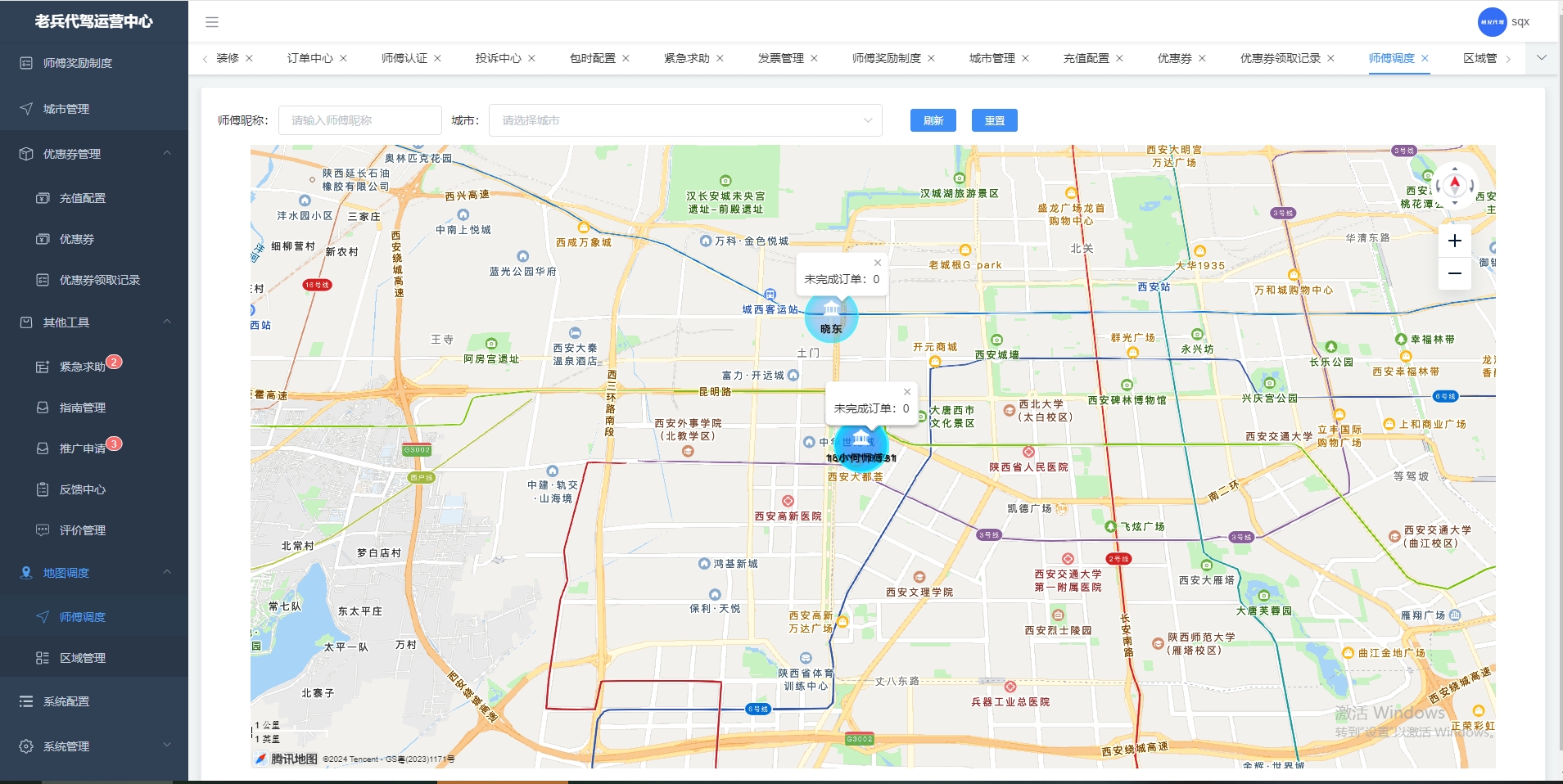
Task: Click the 陕西省人民医院 map label
Action: 1028,467
